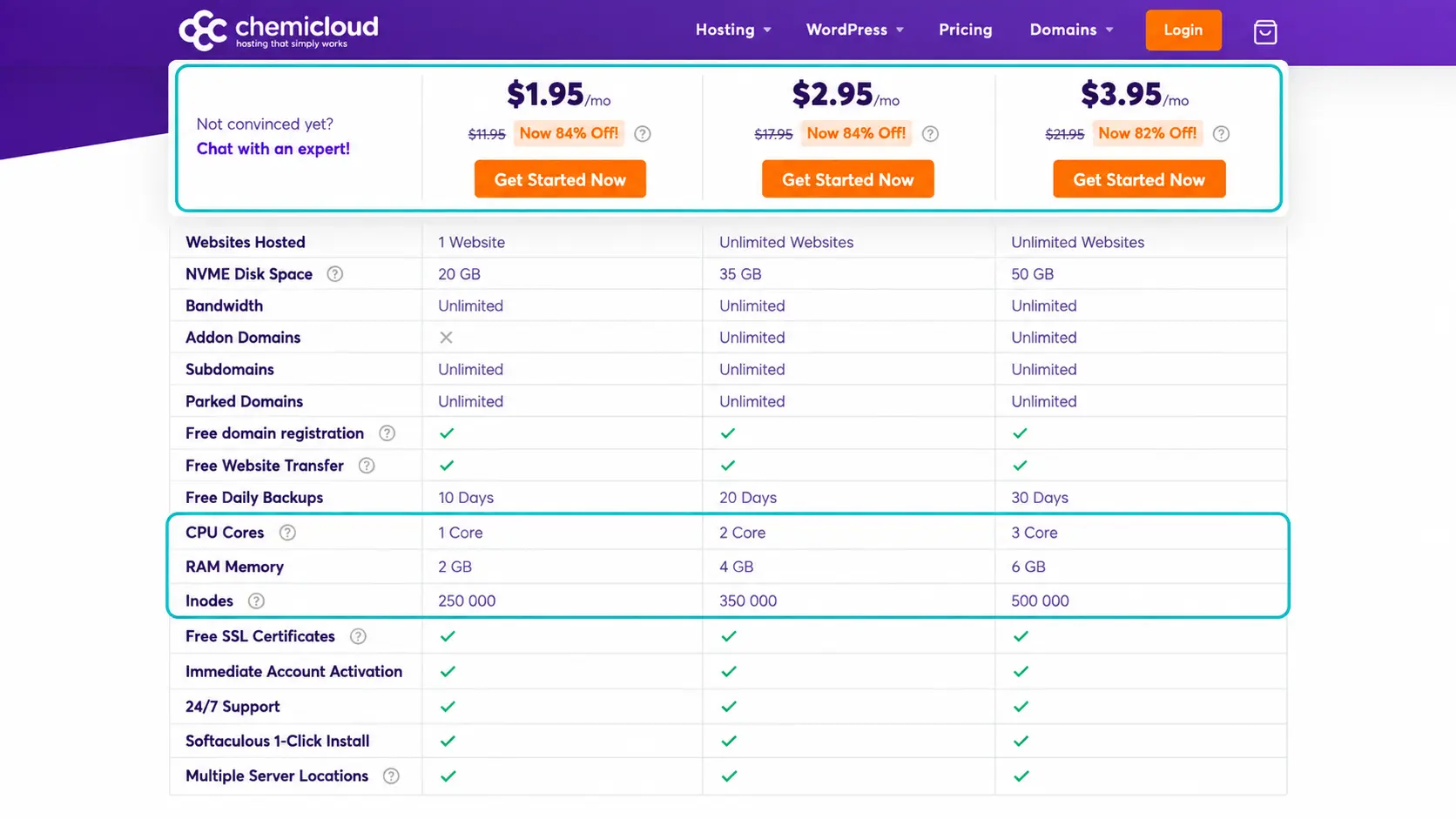Click Free domain registration checkmark in $3.95 column
Image resolution: width=1456 pixels, height=819 pixels.
[x=1020, y=433]
